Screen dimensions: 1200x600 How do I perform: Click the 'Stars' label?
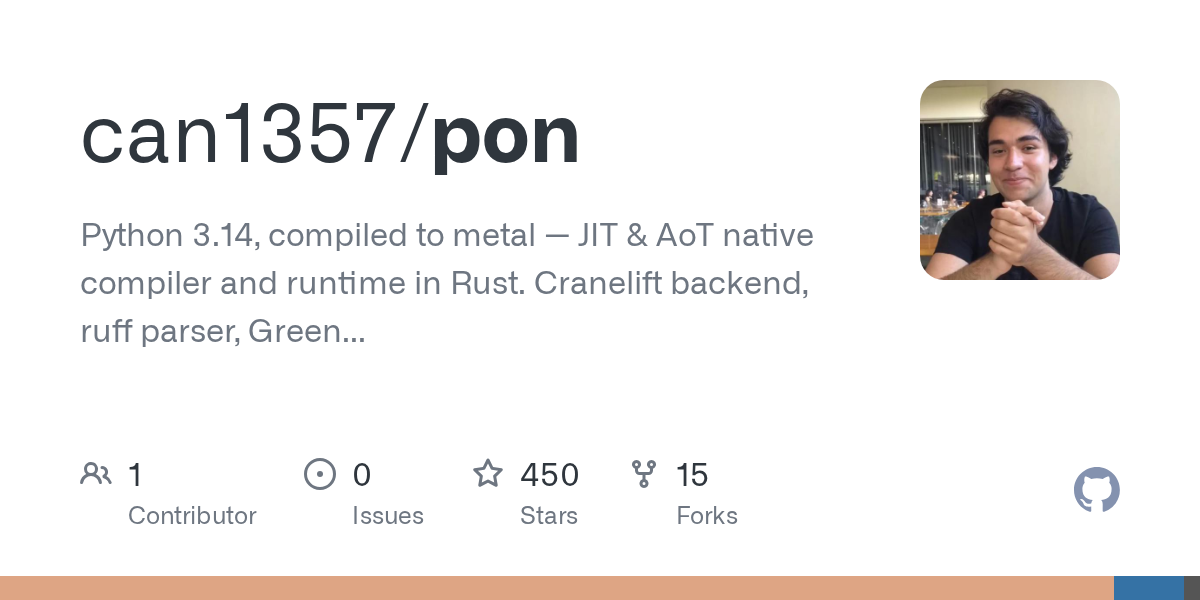tap(549, 516)
